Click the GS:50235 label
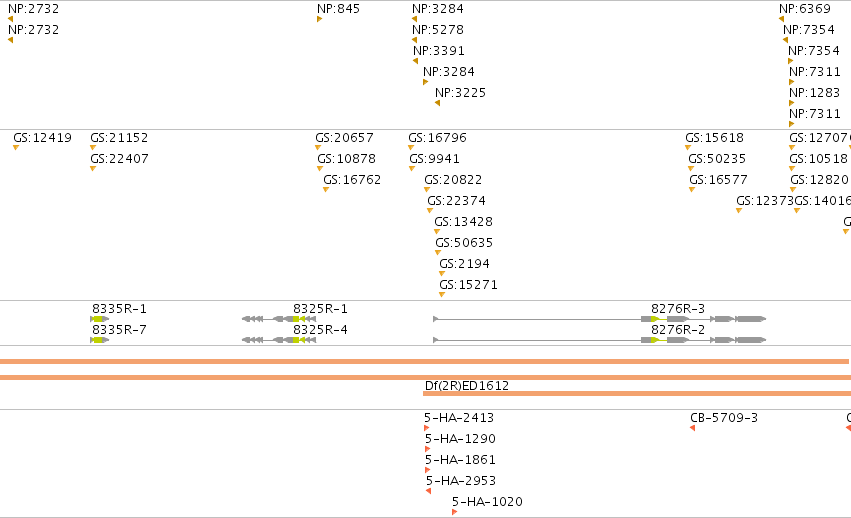The height and width of the screenshot is (518, 851). point(717,159)
